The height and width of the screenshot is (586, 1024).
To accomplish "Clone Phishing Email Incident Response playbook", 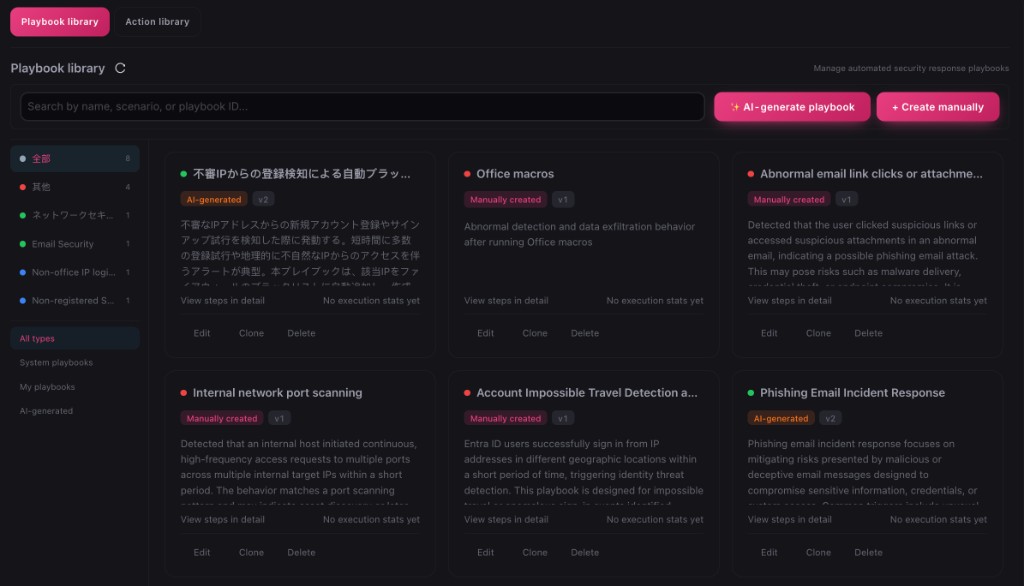I will [x=818, y=552].
